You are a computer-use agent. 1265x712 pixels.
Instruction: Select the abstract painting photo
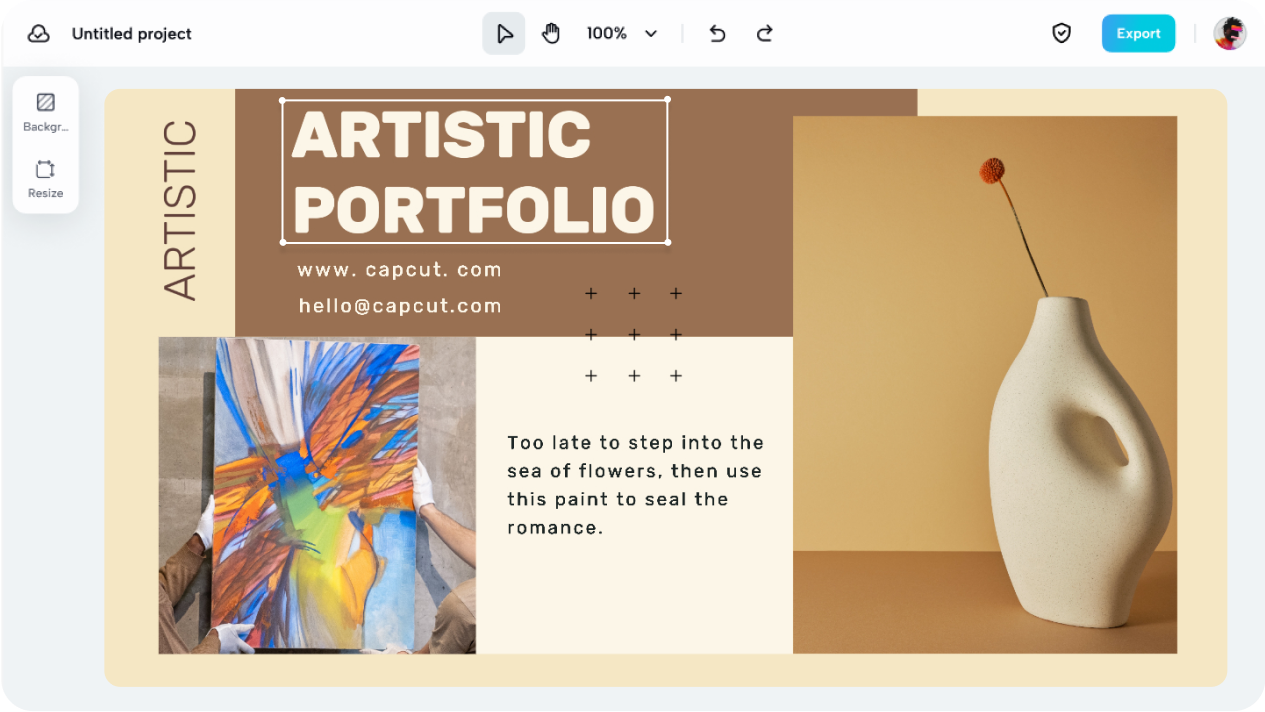(317, 495)
